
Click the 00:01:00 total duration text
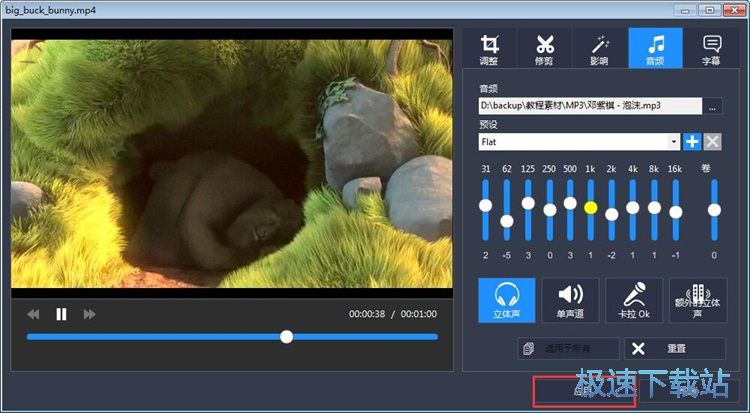(419, 314)
